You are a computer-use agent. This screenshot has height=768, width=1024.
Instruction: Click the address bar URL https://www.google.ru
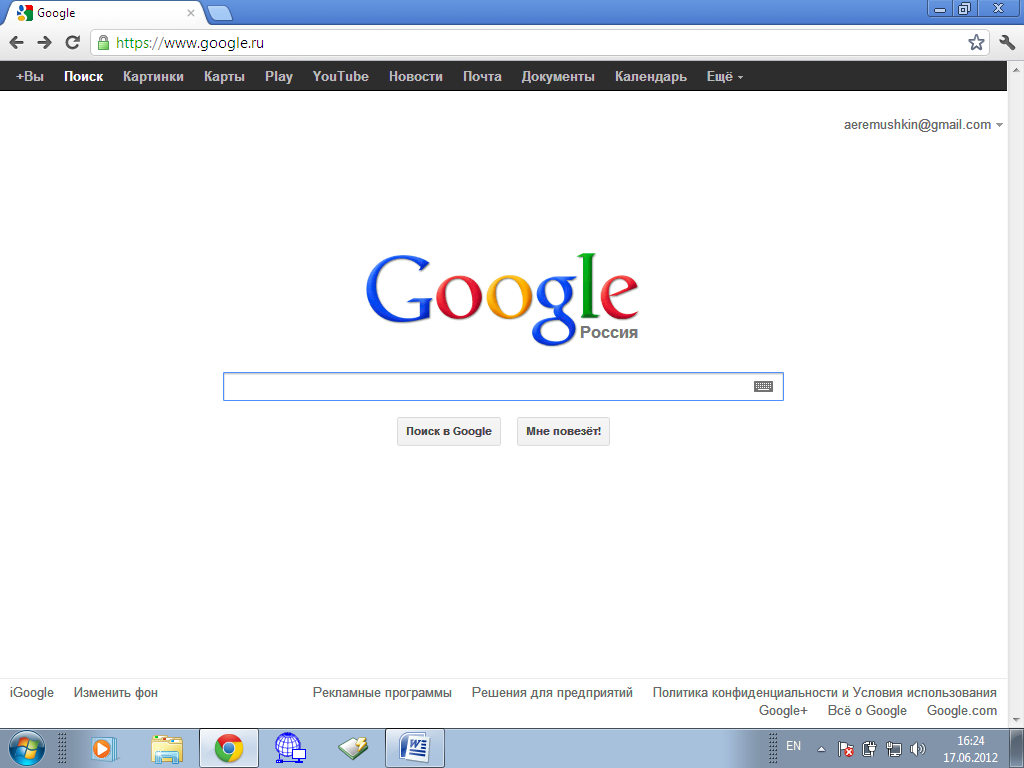pyautogui.click(x=190, y=43)
